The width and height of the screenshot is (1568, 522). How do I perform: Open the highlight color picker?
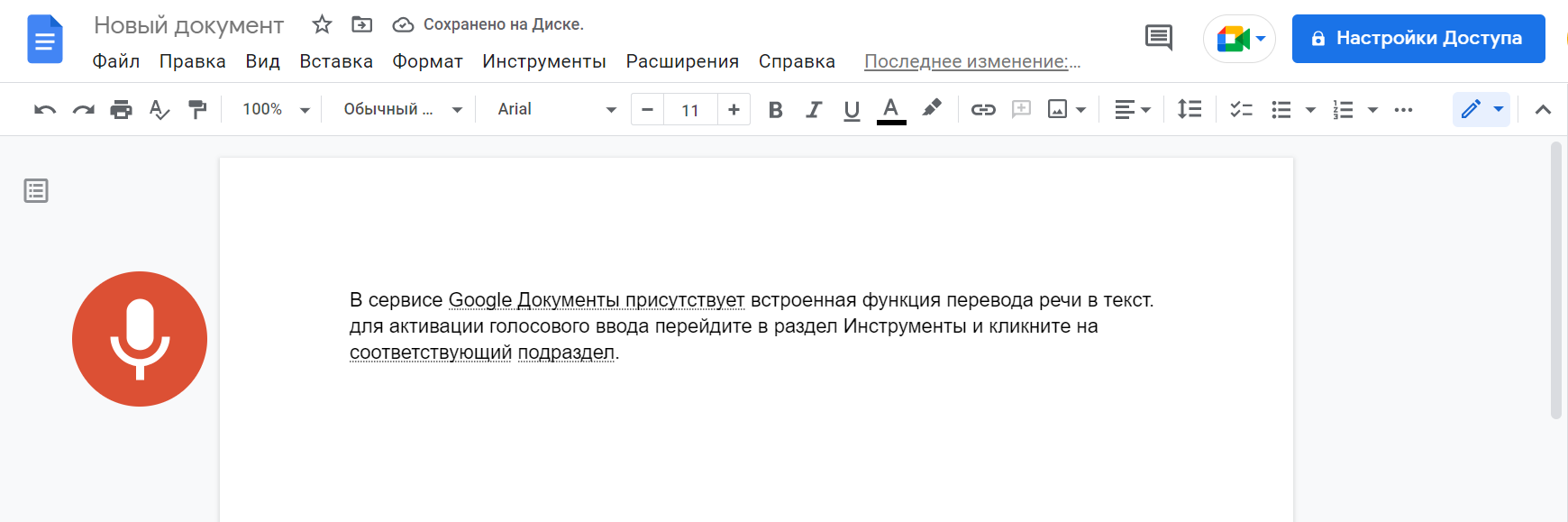(932, 109)
